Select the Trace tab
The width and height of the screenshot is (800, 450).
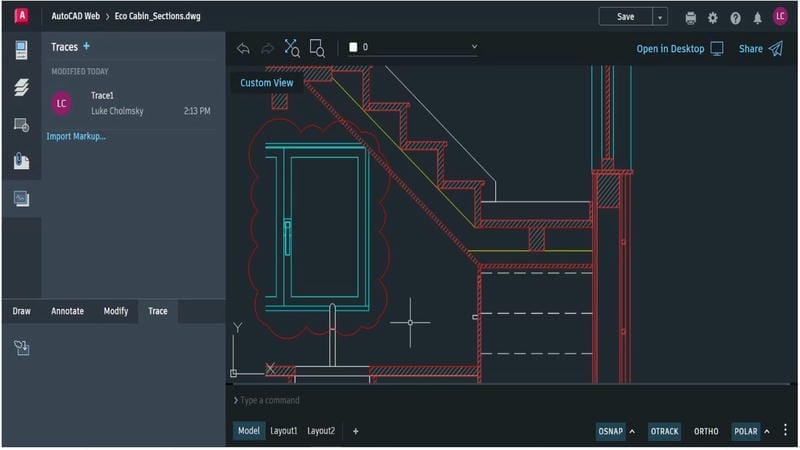pyautogui.click(x=158, y=311)
